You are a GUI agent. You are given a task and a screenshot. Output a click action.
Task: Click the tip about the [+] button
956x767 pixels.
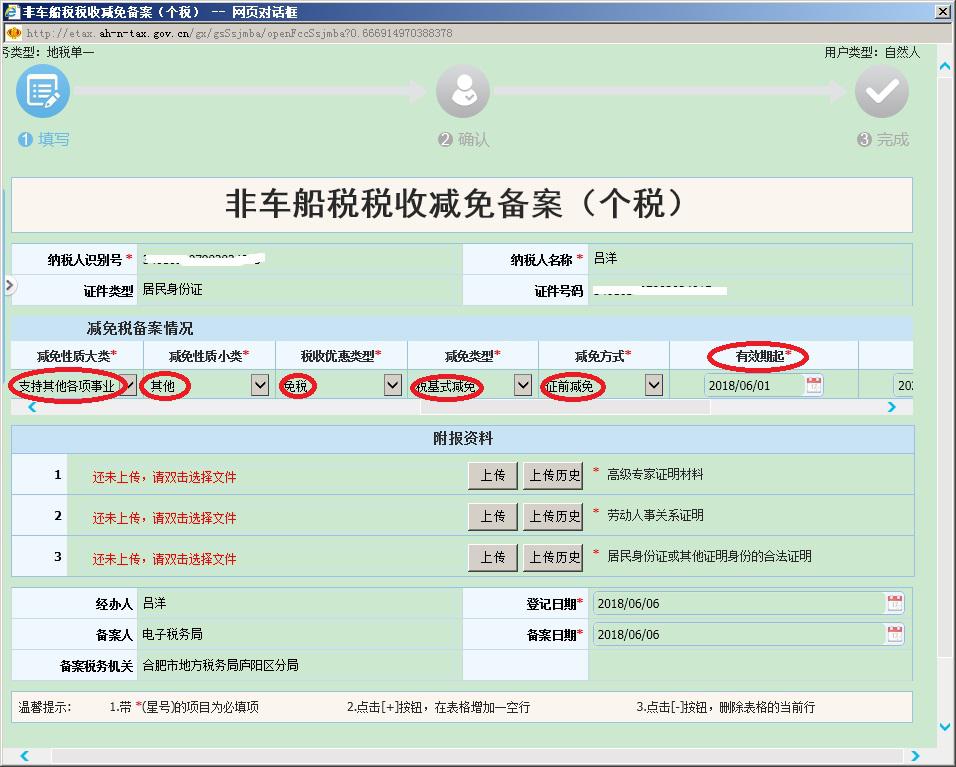click(438, 707)
